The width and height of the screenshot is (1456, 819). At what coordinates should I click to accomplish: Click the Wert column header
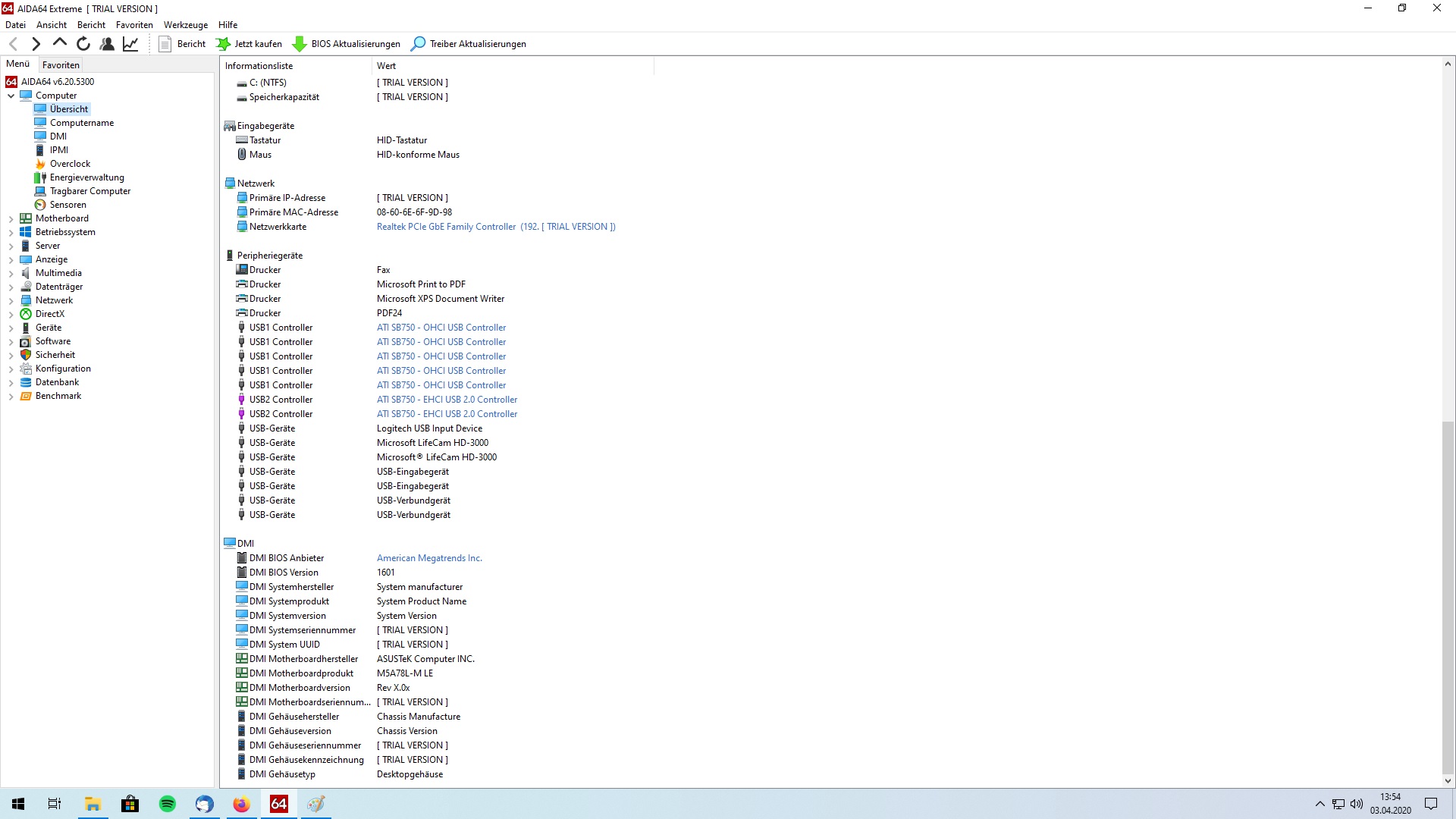point(513,66)
